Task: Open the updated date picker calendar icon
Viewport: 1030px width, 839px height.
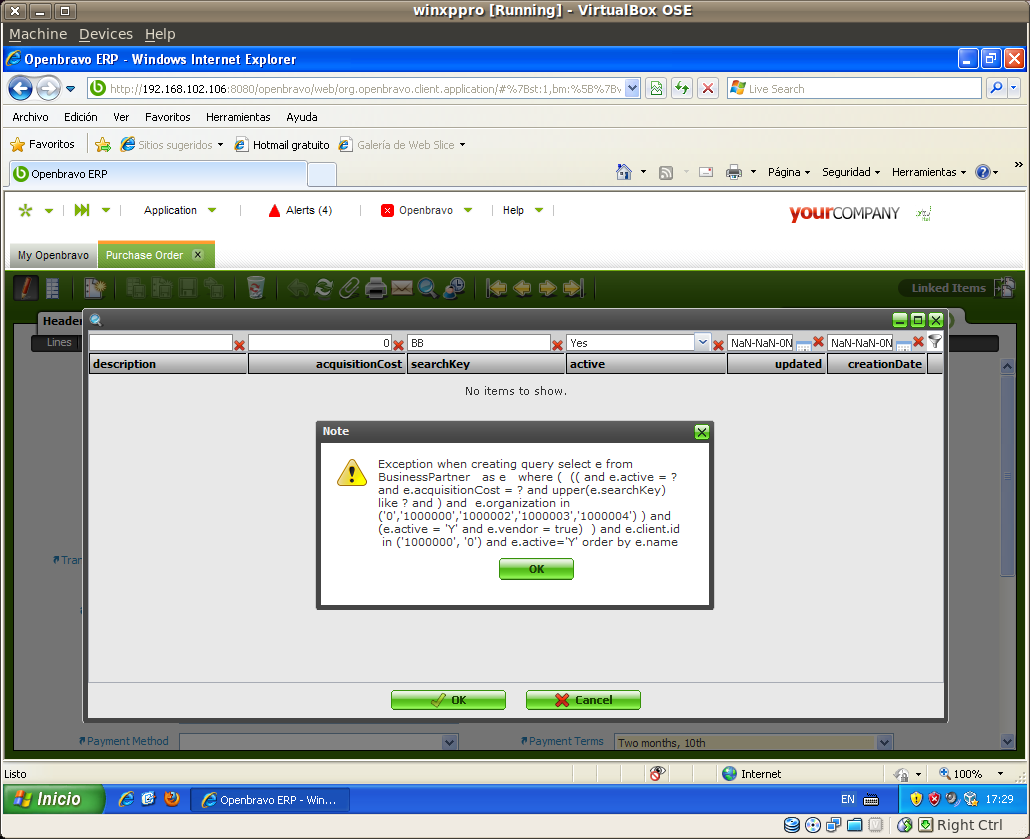Action: coord(803,344)
